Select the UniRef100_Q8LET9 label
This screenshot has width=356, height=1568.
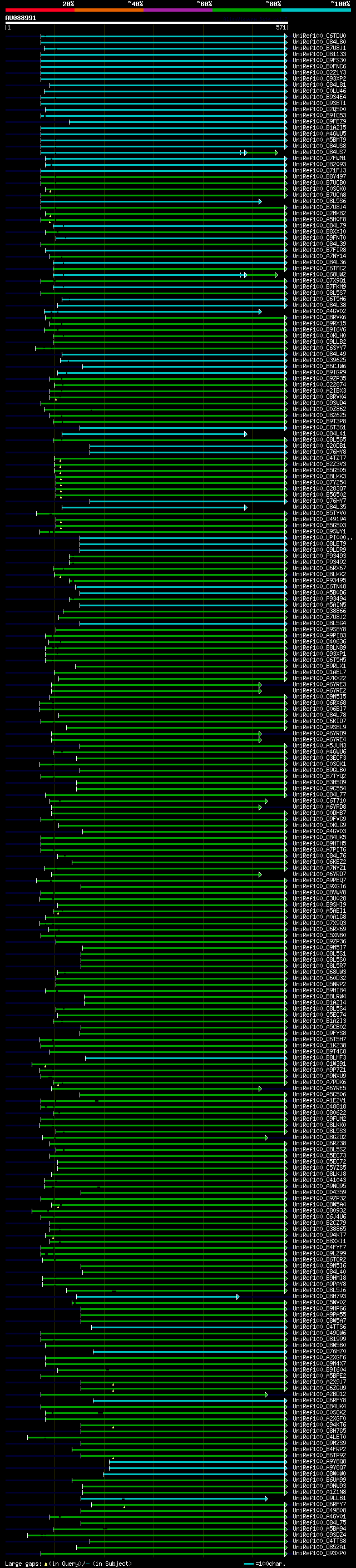(x=319, y=543)
